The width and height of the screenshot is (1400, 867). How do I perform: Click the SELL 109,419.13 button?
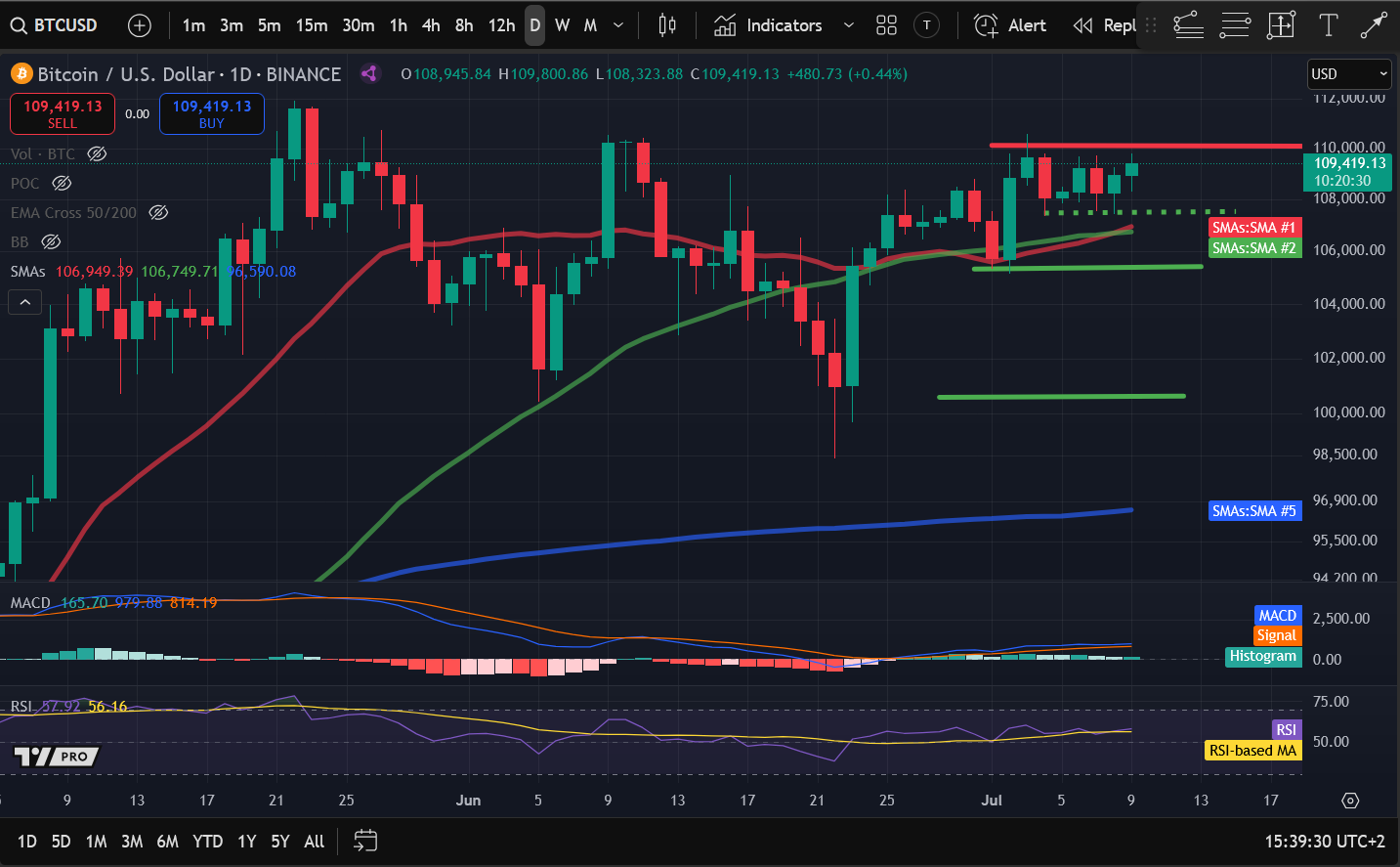click(x=63, y=113)
